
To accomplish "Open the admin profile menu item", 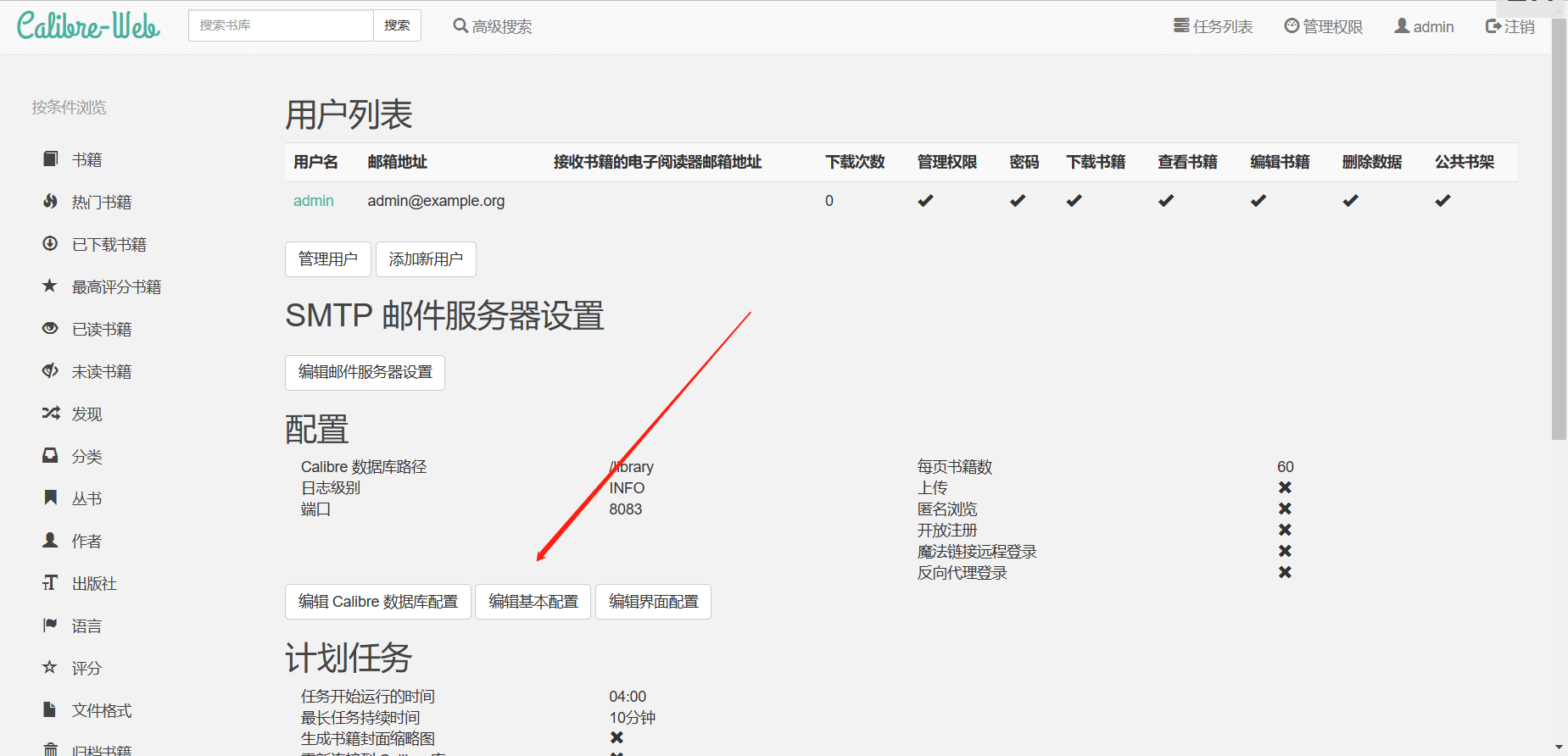I will coord(1424,26).
